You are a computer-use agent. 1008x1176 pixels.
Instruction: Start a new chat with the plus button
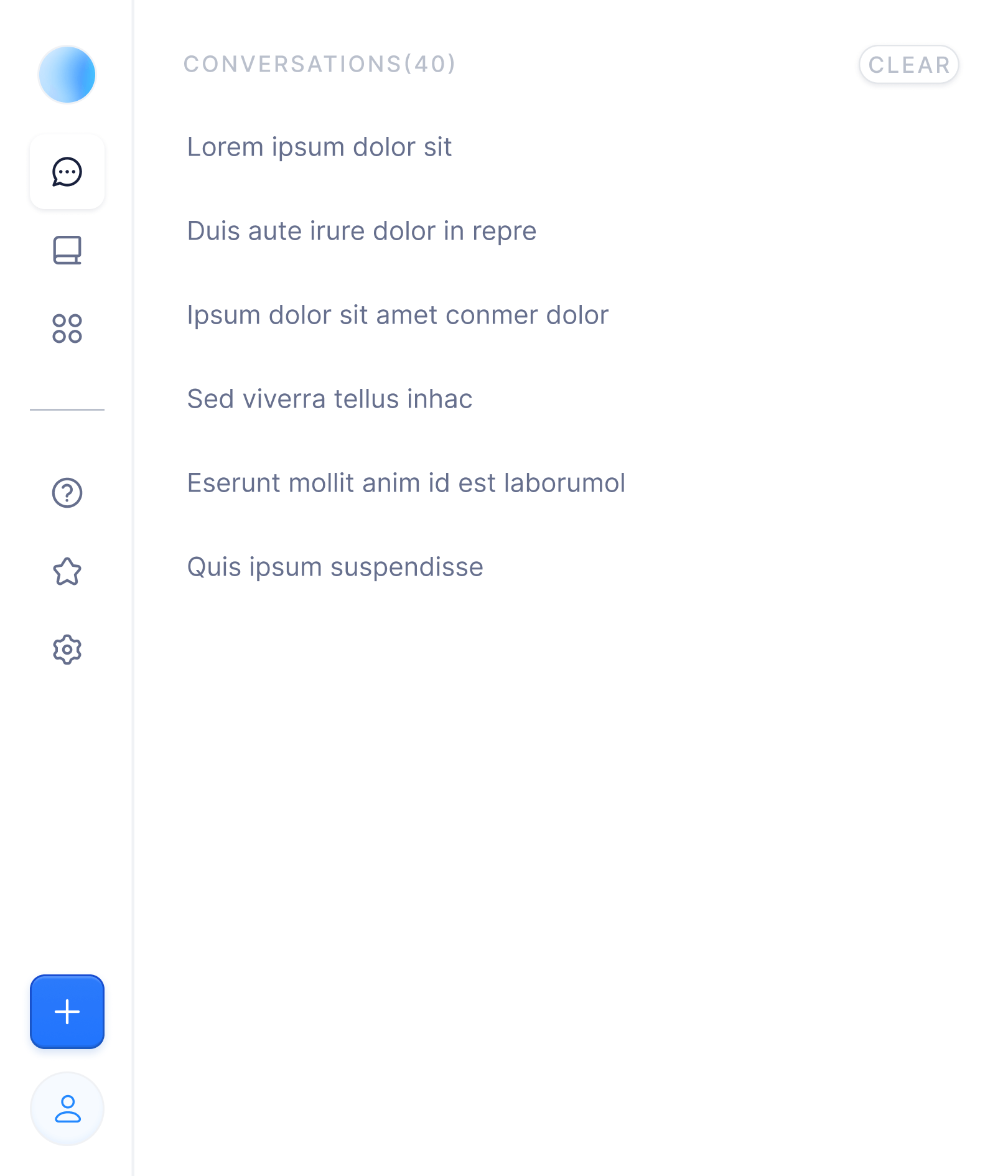67,1011
